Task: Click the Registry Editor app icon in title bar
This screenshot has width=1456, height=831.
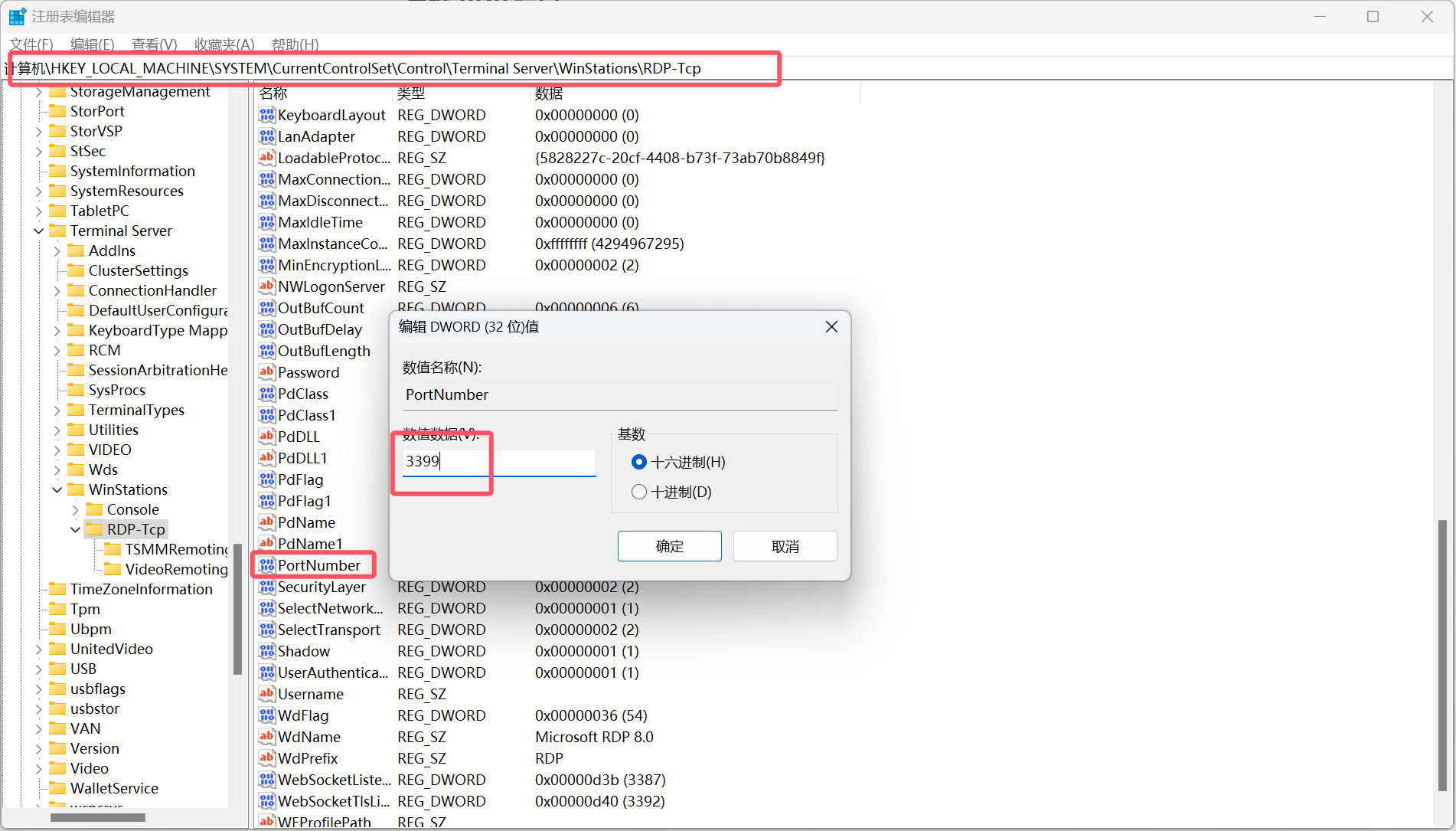Action: pyautogui.click(x=17, y=16)
